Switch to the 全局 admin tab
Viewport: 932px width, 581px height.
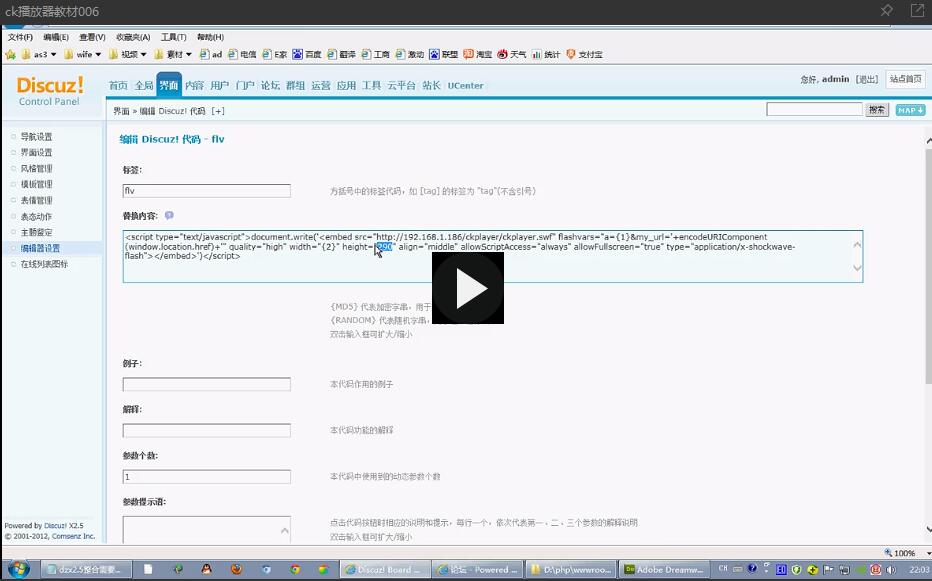144,86
